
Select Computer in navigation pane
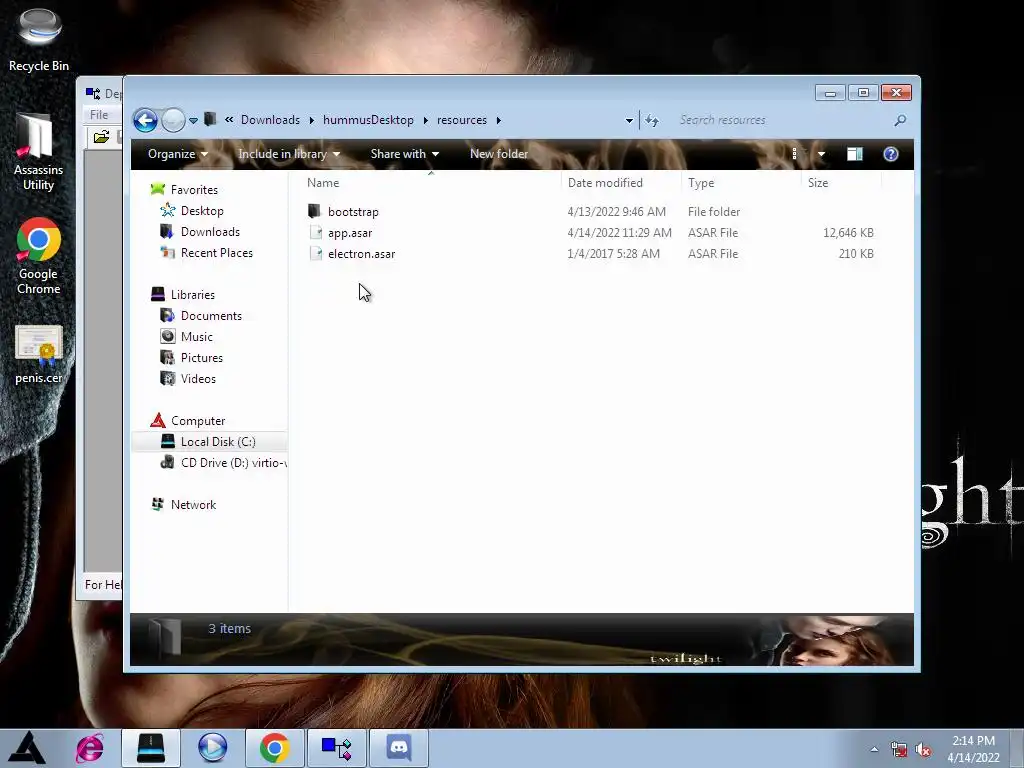(x=198, y=421)
